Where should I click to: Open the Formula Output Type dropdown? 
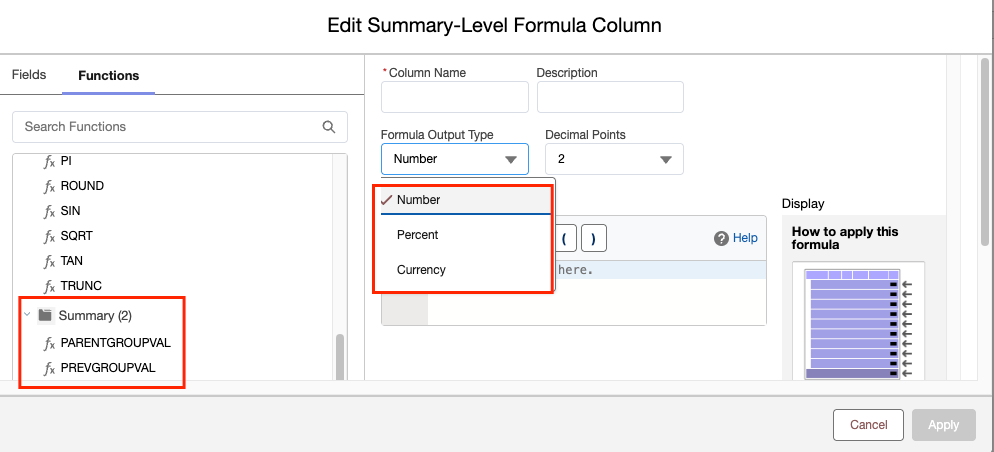(455, 159)
